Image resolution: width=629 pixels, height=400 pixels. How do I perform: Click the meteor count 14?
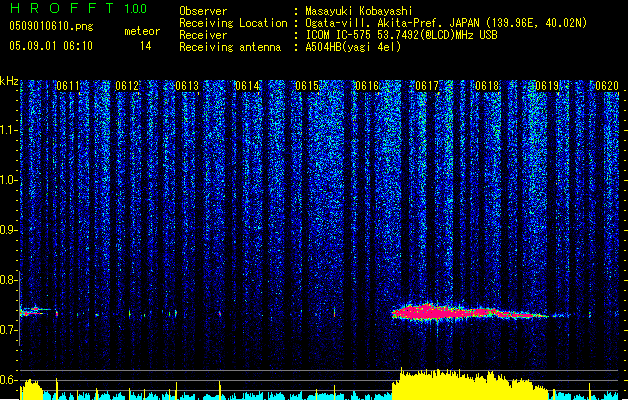coord(146,46)
